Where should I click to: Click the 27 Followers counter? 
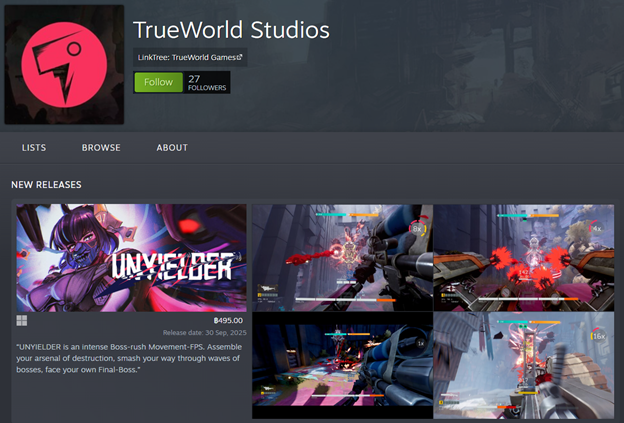207,83
